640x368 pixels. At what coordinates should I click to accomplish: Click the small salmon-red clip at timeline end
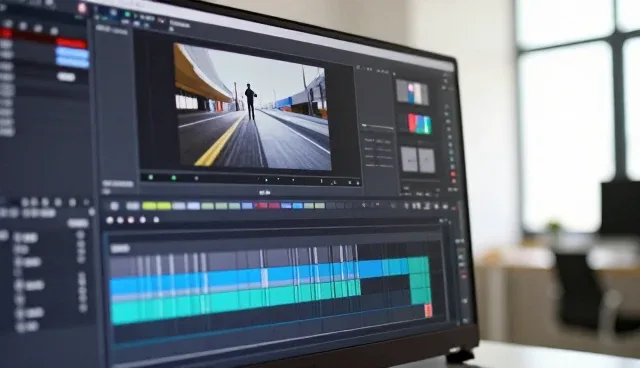pos(428,310)
